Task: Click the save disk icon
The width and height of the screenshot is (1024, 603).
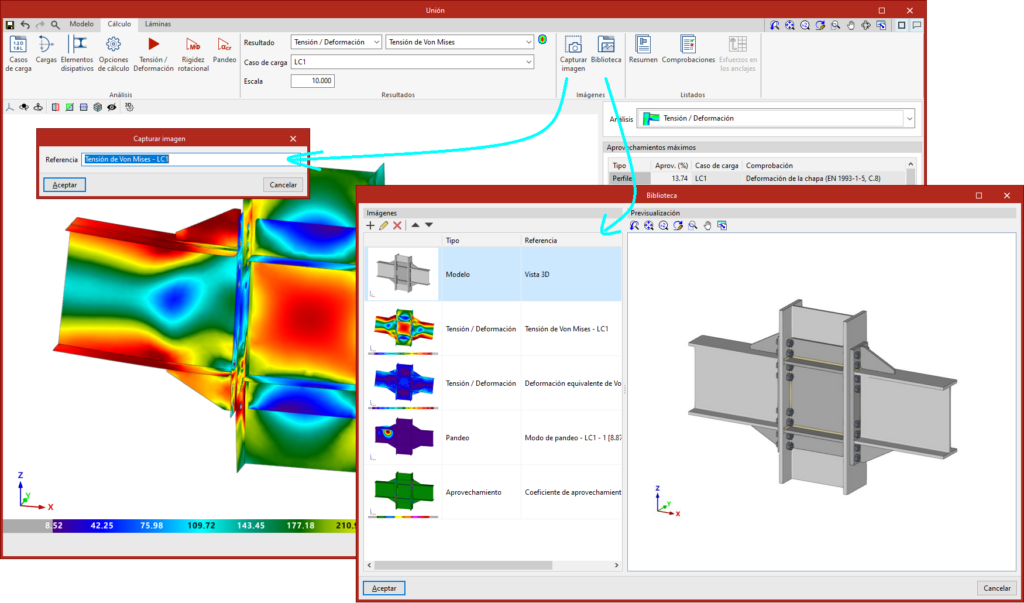Action: (x=10, y=25)
